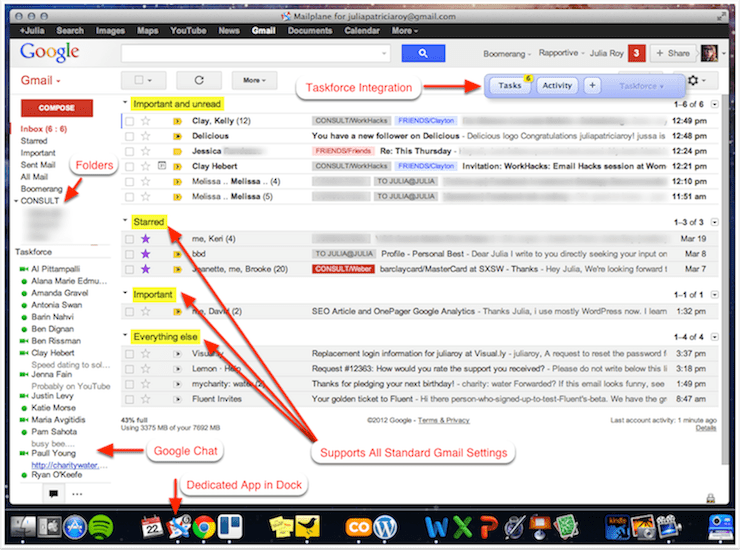The height and width of the screenshot is (550, 740).
Task: Collapse the Important and unread section
Action: coord(125,102)
